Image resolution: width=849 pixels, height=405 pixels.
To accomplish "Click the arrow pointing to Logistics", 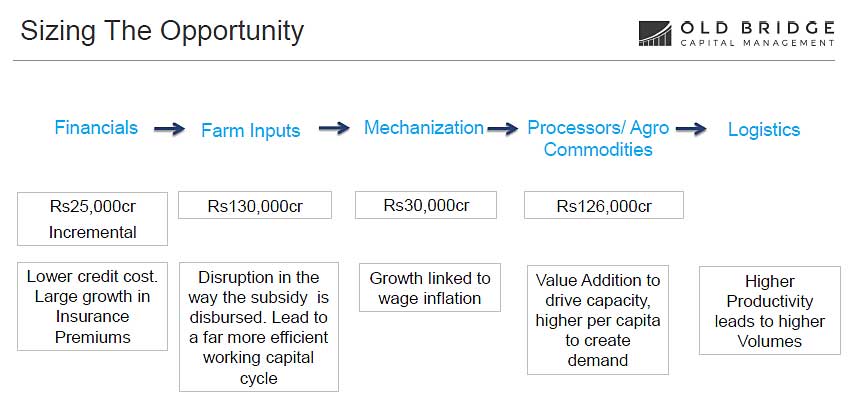I will tap(693, 129).
